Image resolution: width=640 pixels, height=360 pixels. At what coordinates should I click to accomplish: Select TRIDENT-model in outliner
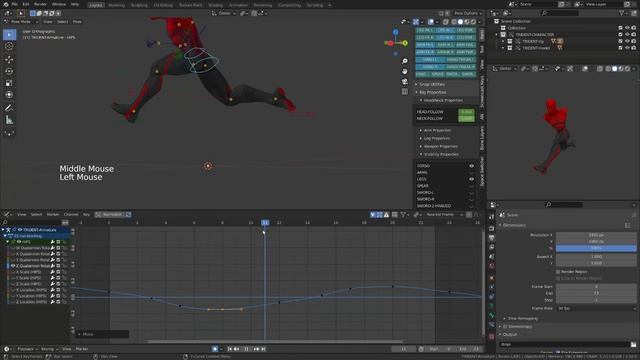click(x=536, y=48)
